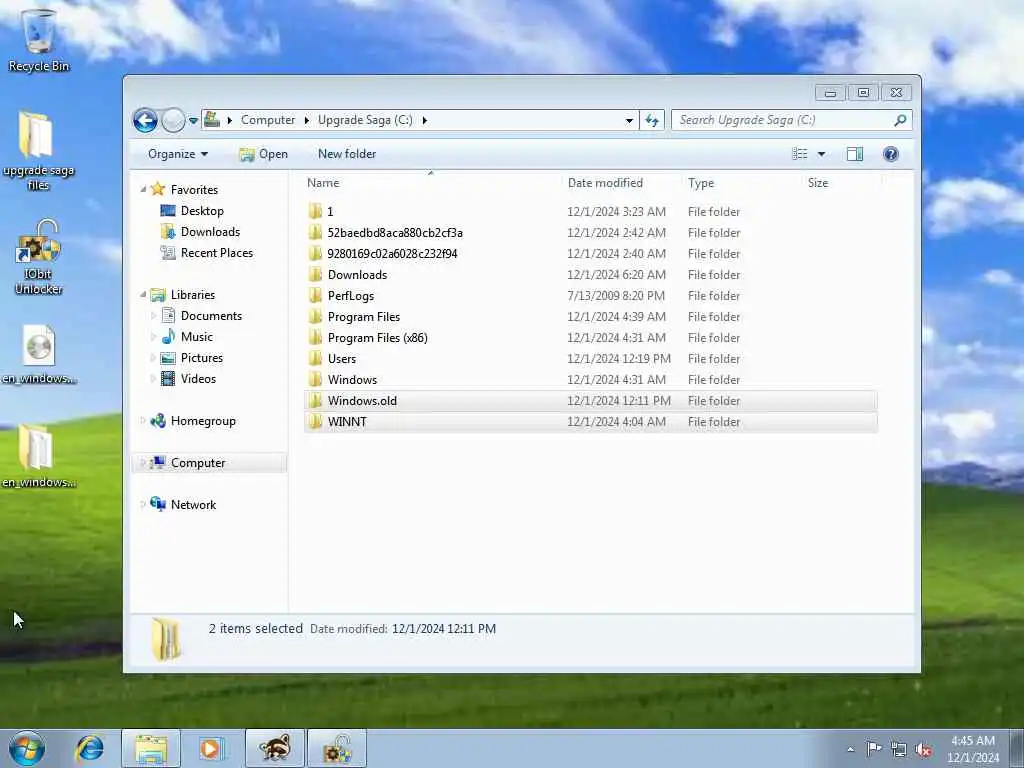Image resolution: width=1024 pixels, height=768 pixels.
Task: Open Windows Media Player from taskbar
Action: 211,748
